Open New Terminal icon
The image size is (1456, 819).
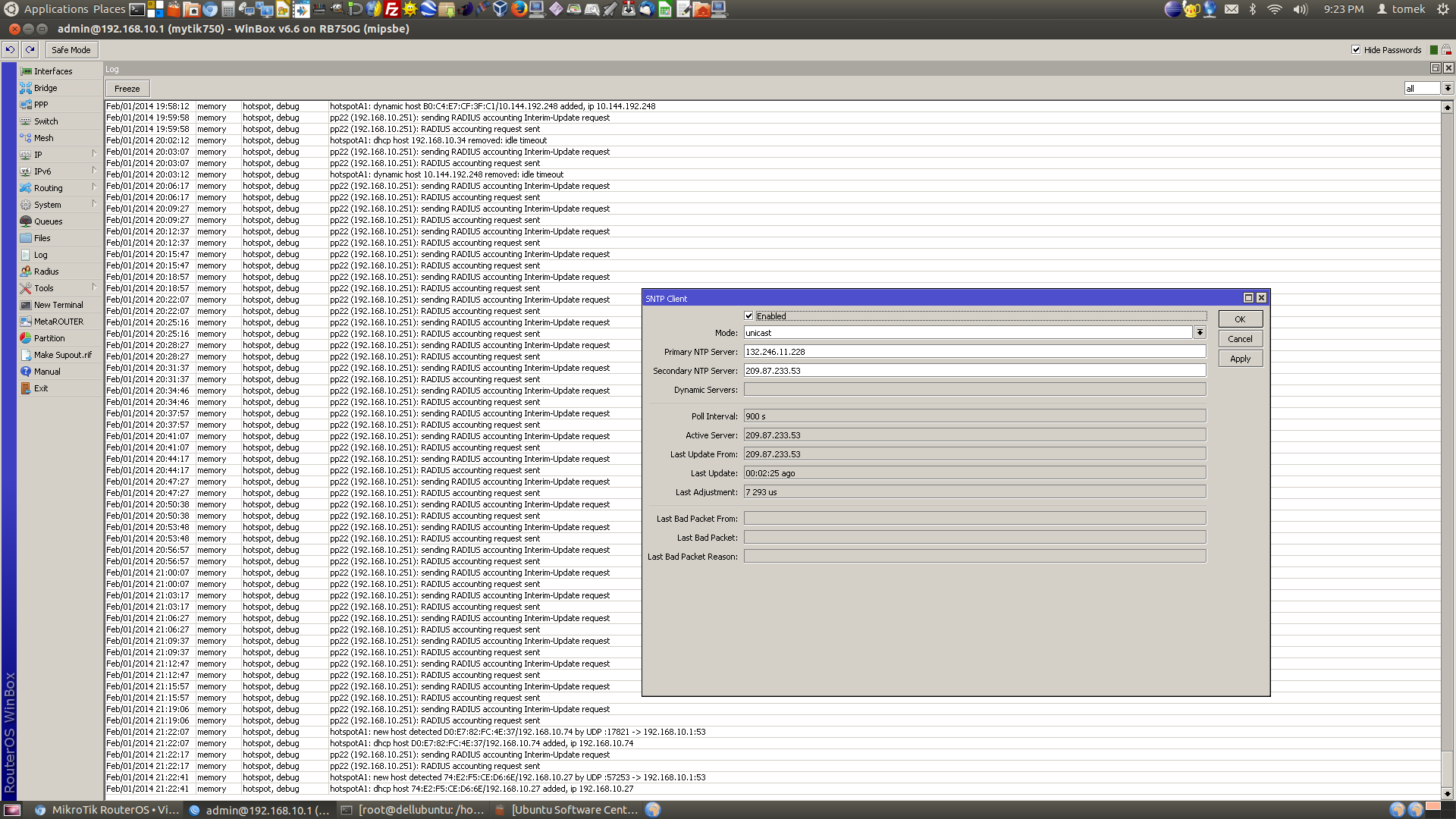coord(26,305)
